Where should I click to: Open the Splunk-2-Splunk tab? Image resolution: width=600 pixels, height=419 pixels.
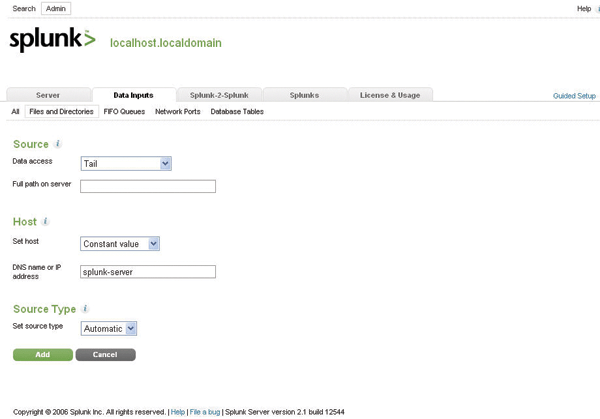pyautogui.click(x=219, y=95)
